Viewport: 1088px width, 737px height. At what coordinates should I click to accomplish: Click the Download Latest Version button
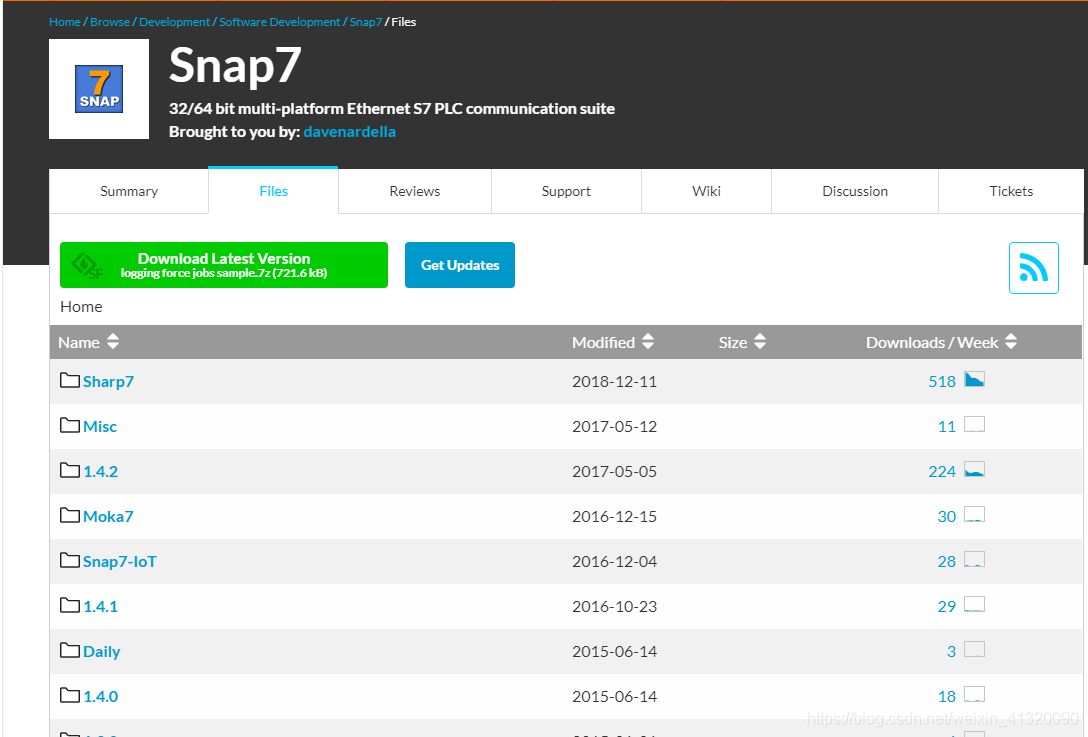(x=224, y=265)
